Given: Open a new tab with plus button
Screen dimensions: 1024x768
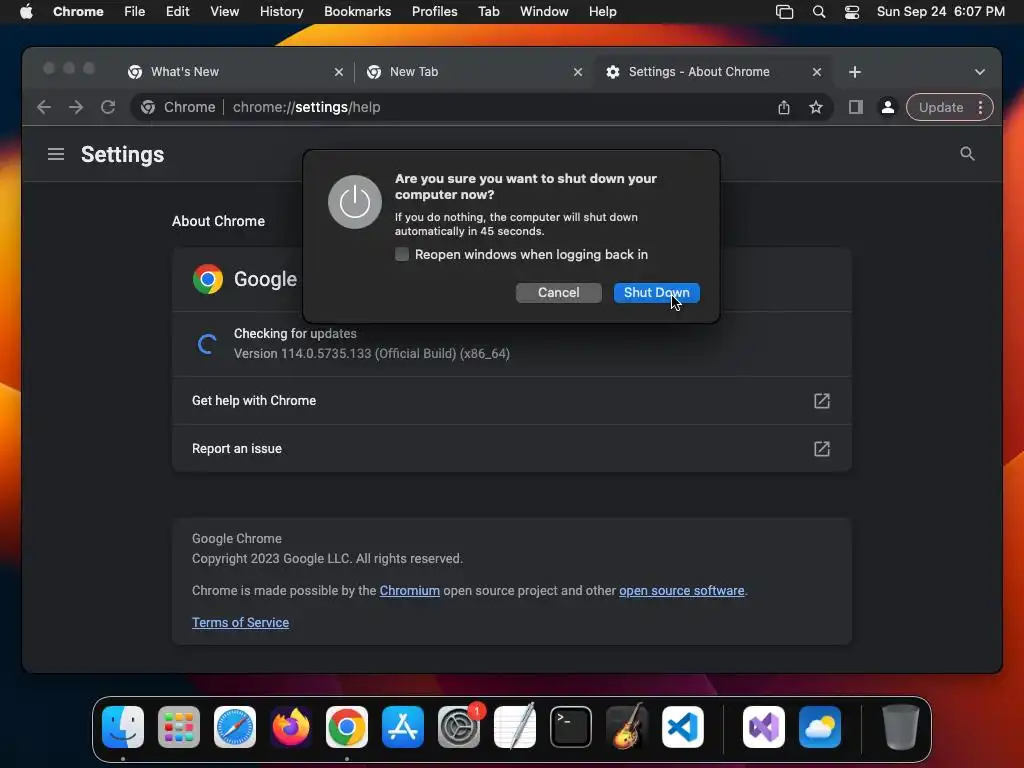Looking at the screenshot, I should click(855, 72).
